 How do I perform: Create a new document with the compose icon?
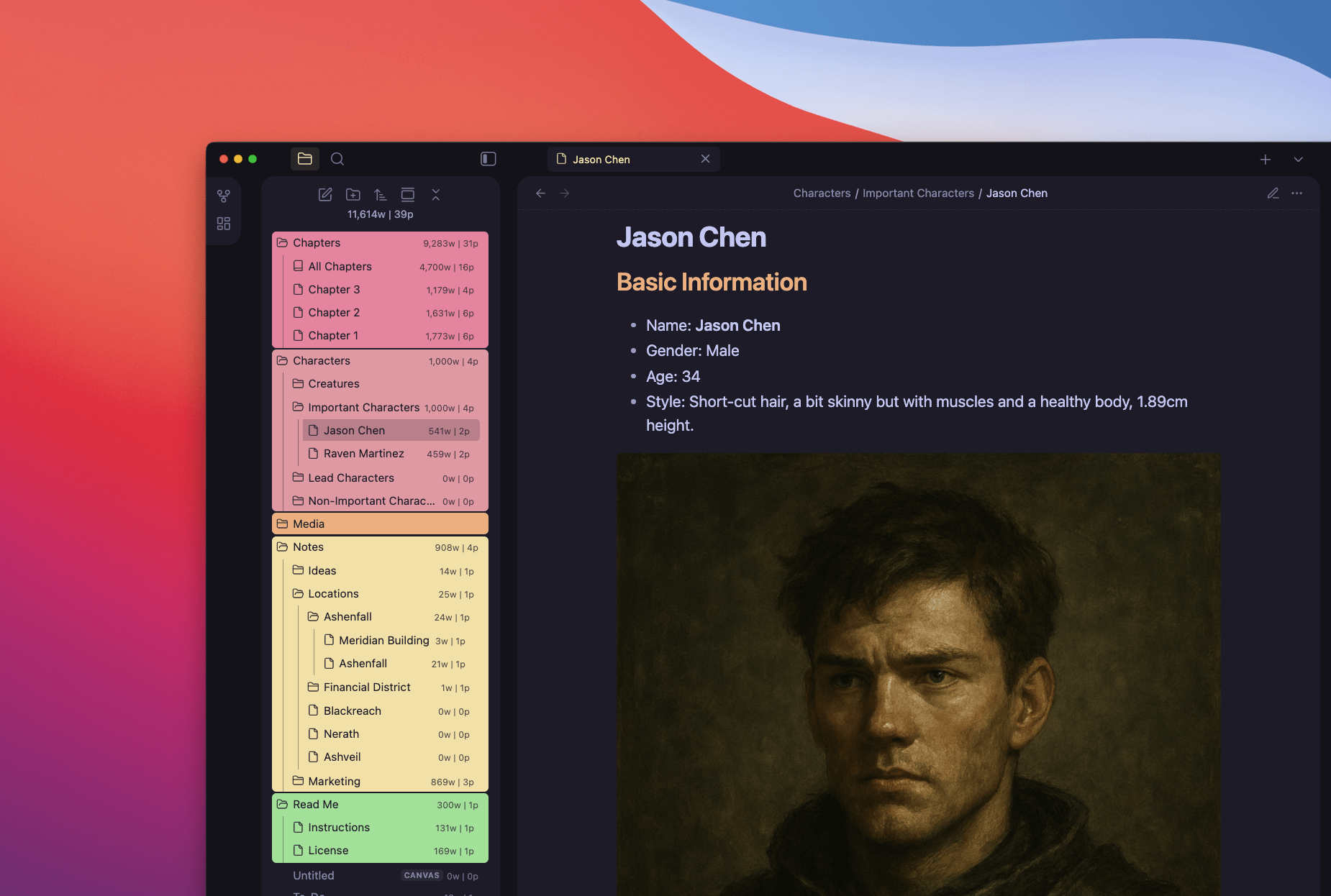[325, 194]
